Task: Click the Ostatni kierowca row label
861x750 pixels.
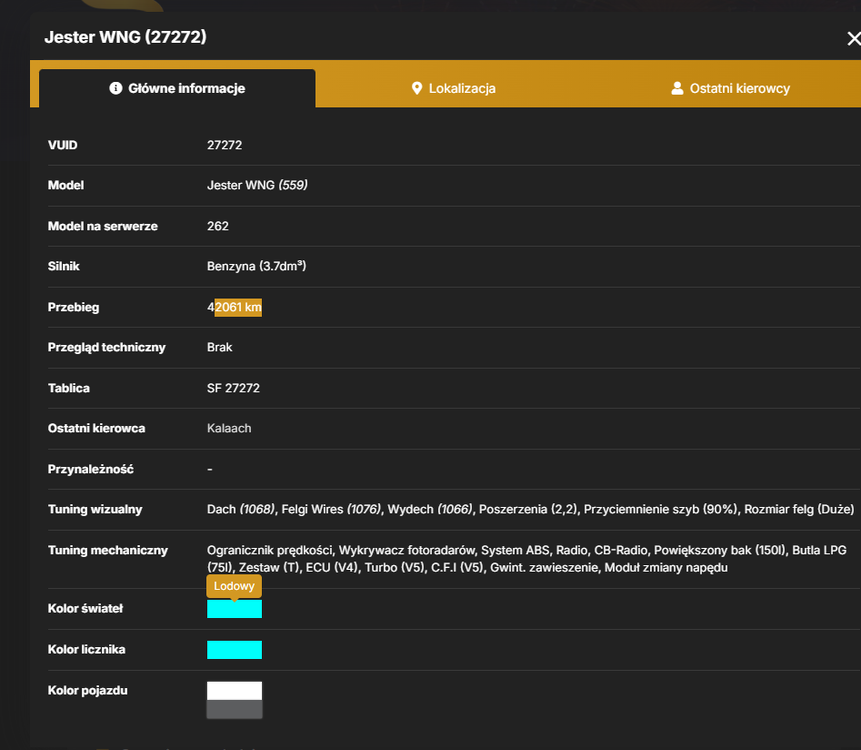Action: click(x=97, y=428)
